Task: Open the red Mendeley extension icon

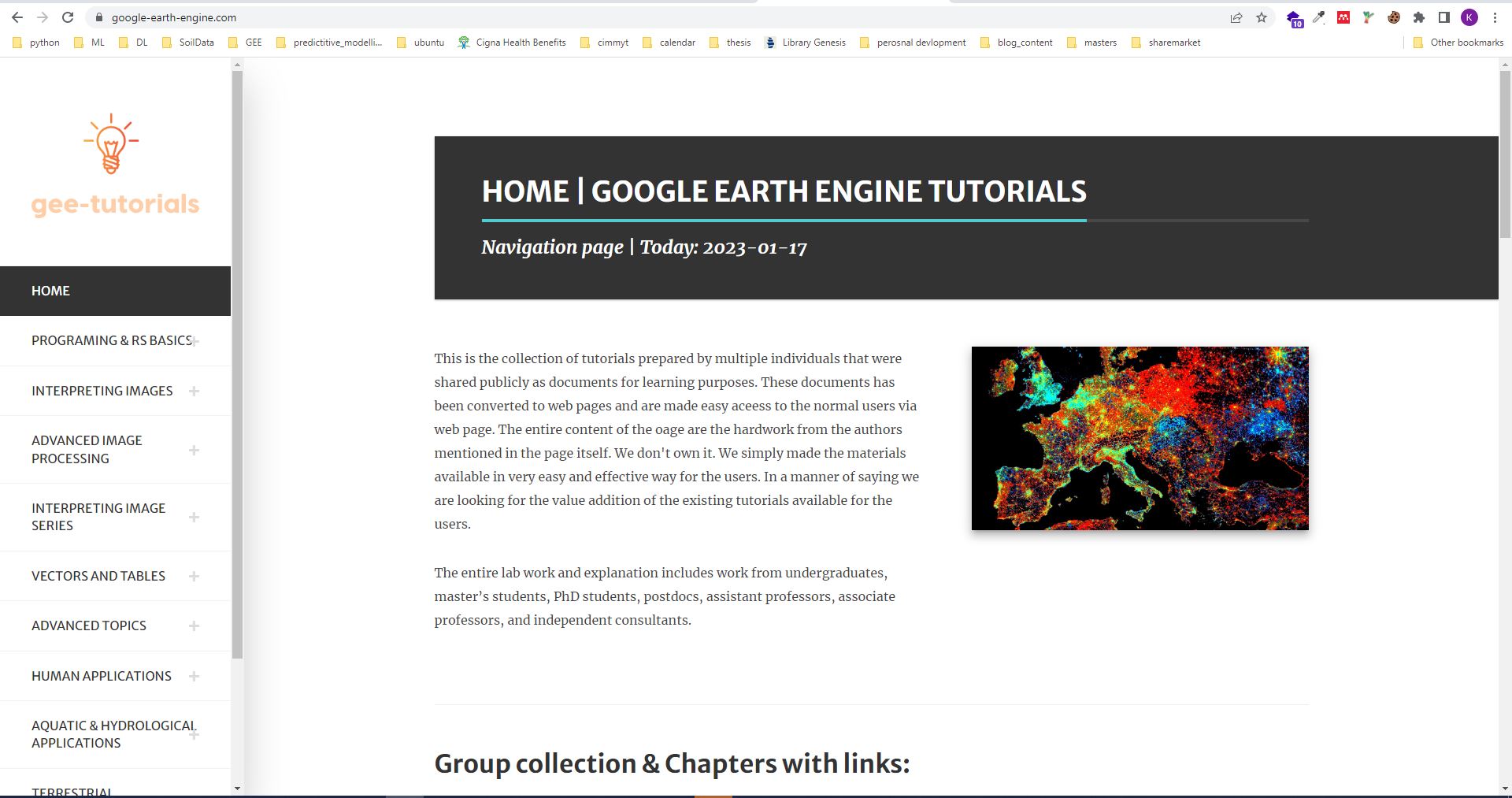Action: (x=1343, y=17)
